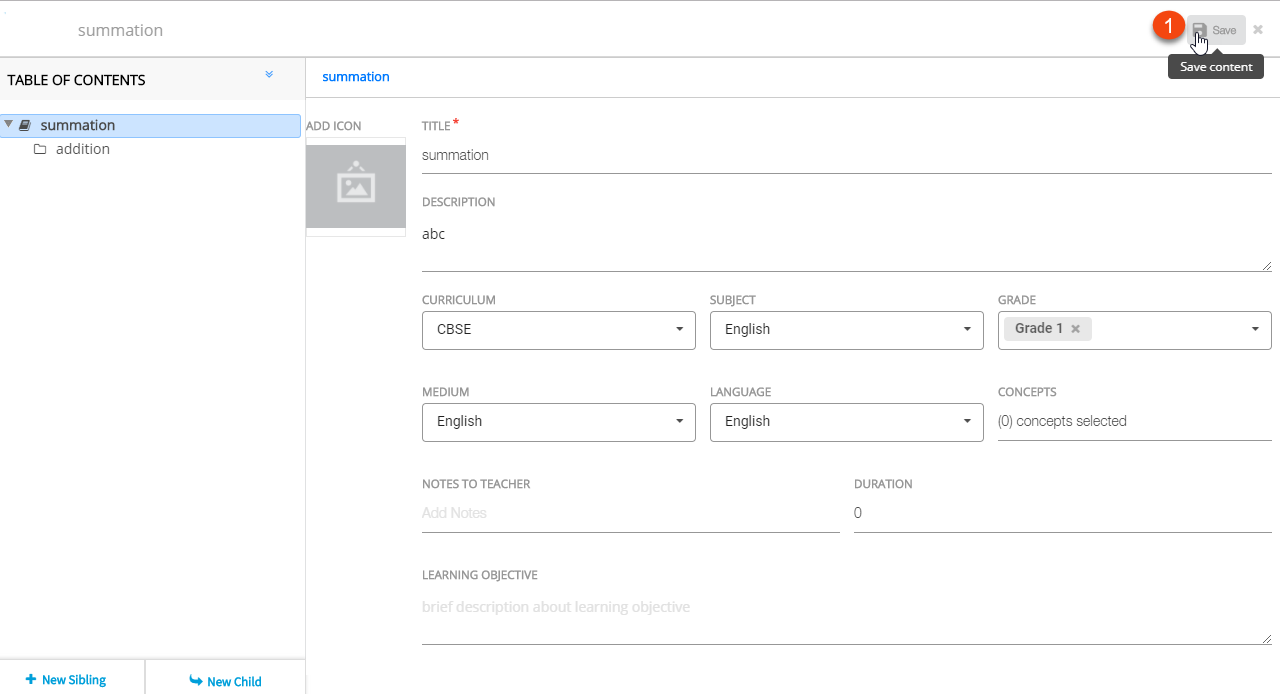The width and height of the screenshot is (1280, 694).
Task: Select the summation book node
Action: pos(78,125)
